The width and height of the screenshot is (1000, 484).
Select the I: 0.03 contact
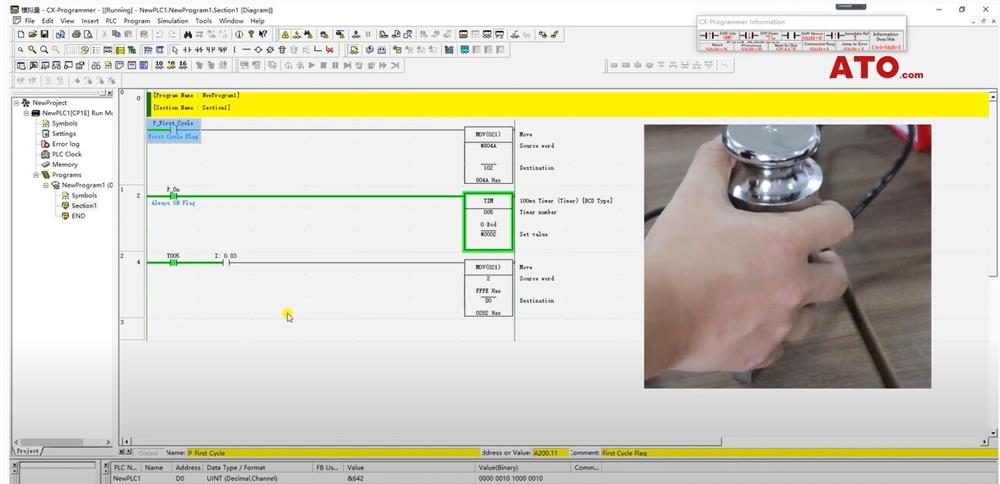point(226,262)
